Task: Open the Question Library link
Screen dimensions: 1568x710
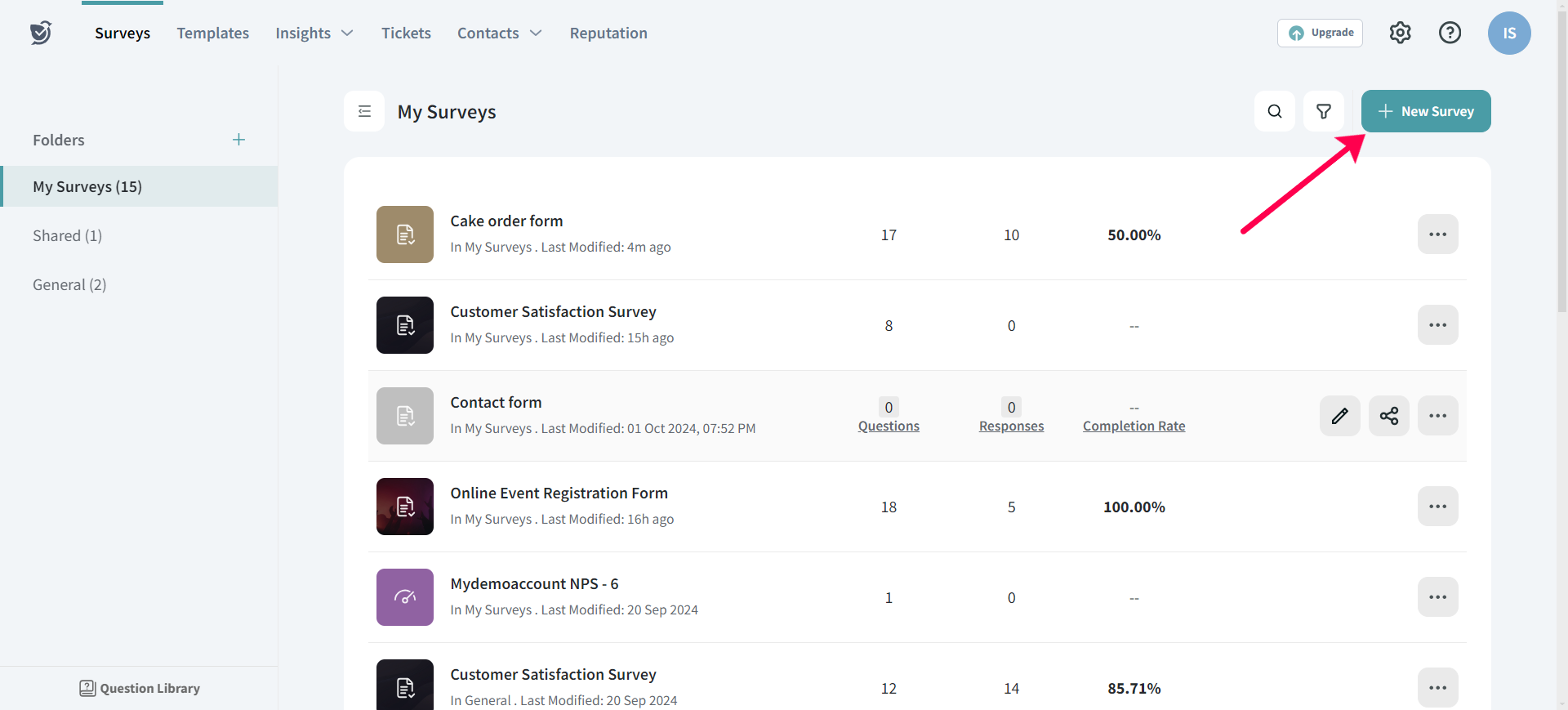Action: [140, 688]
